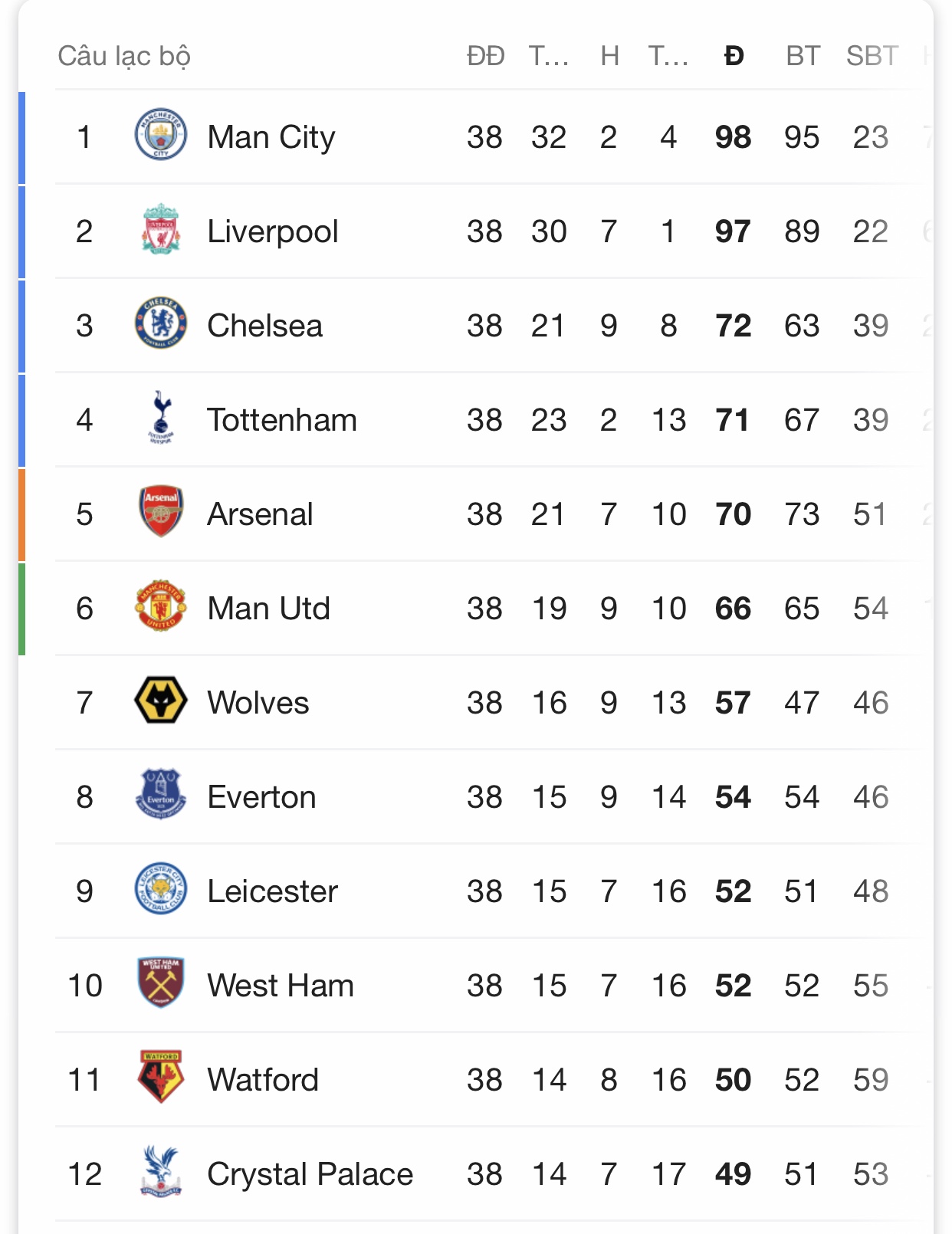Screen dimensions: 952x1234
Task: Click the 'BT' goals-for column header
Action: point(803,56)
